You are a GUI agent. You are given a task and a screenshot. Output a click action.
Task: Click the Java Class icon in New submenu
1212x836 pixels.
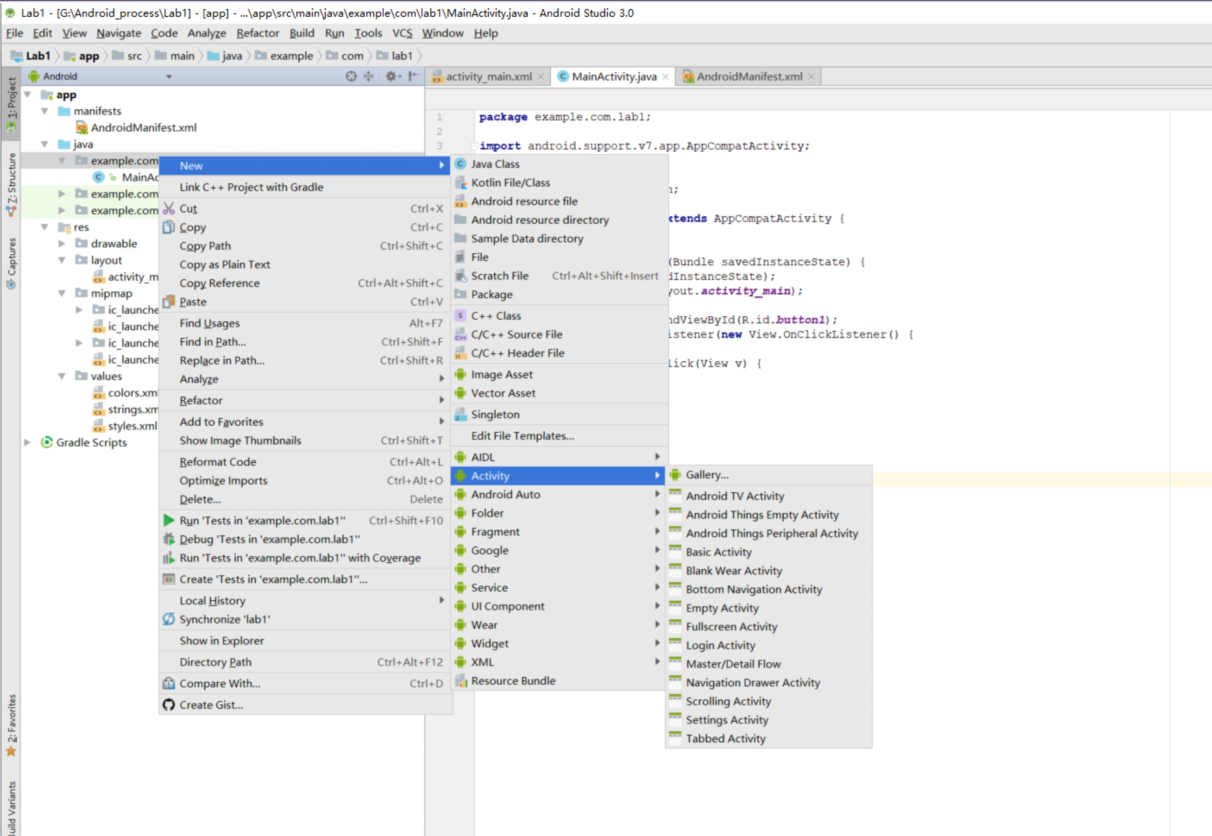pyautogui.click(x=461, y=164)
